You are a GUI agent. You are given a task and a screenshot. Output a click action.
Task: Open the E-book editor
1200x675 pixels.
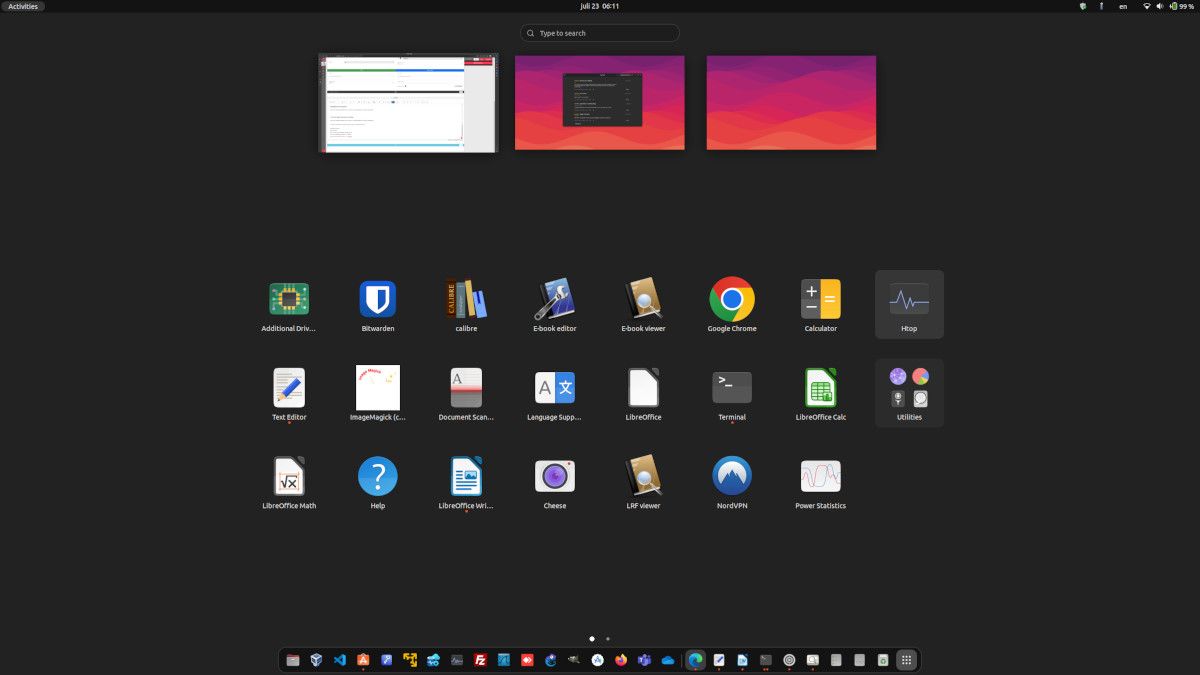pos(554,297)
